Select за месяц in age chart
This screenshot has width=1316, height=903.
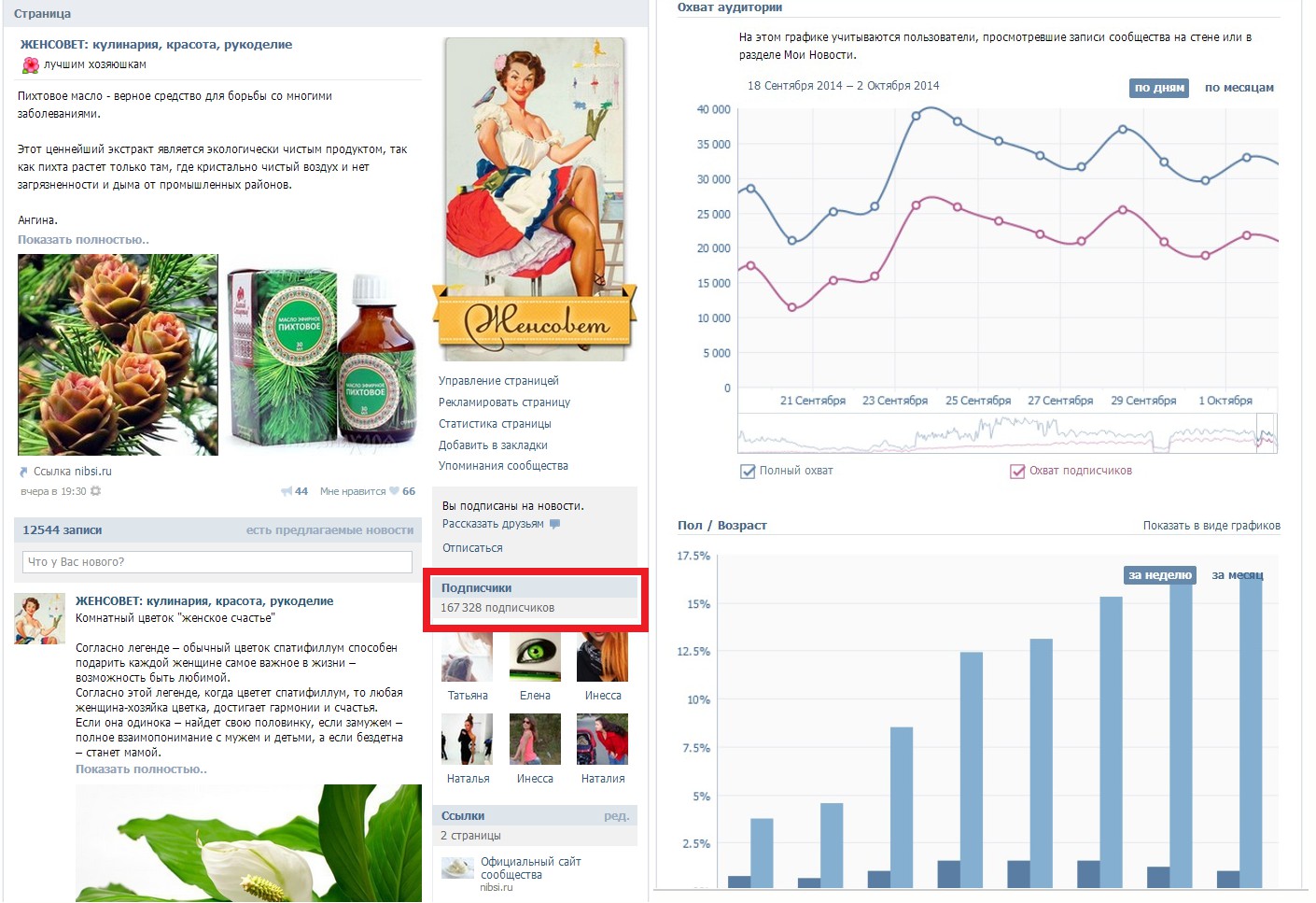1238,575
